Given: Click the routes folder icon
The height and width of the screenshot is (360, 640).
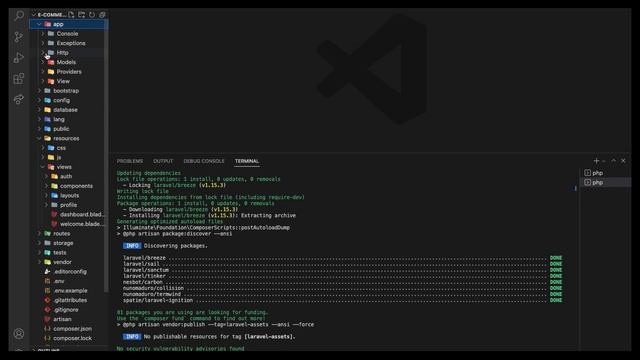Looking at the screenshot, I should [47, 233].
